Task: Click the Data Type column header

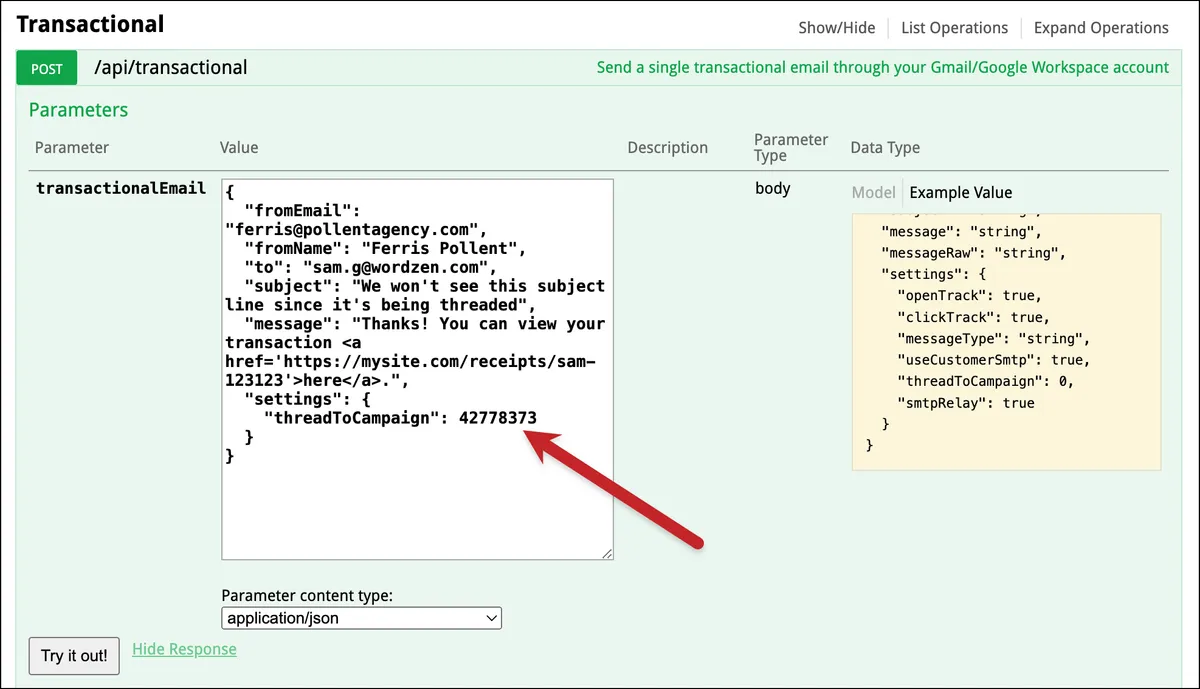Action: click(885, 148)
